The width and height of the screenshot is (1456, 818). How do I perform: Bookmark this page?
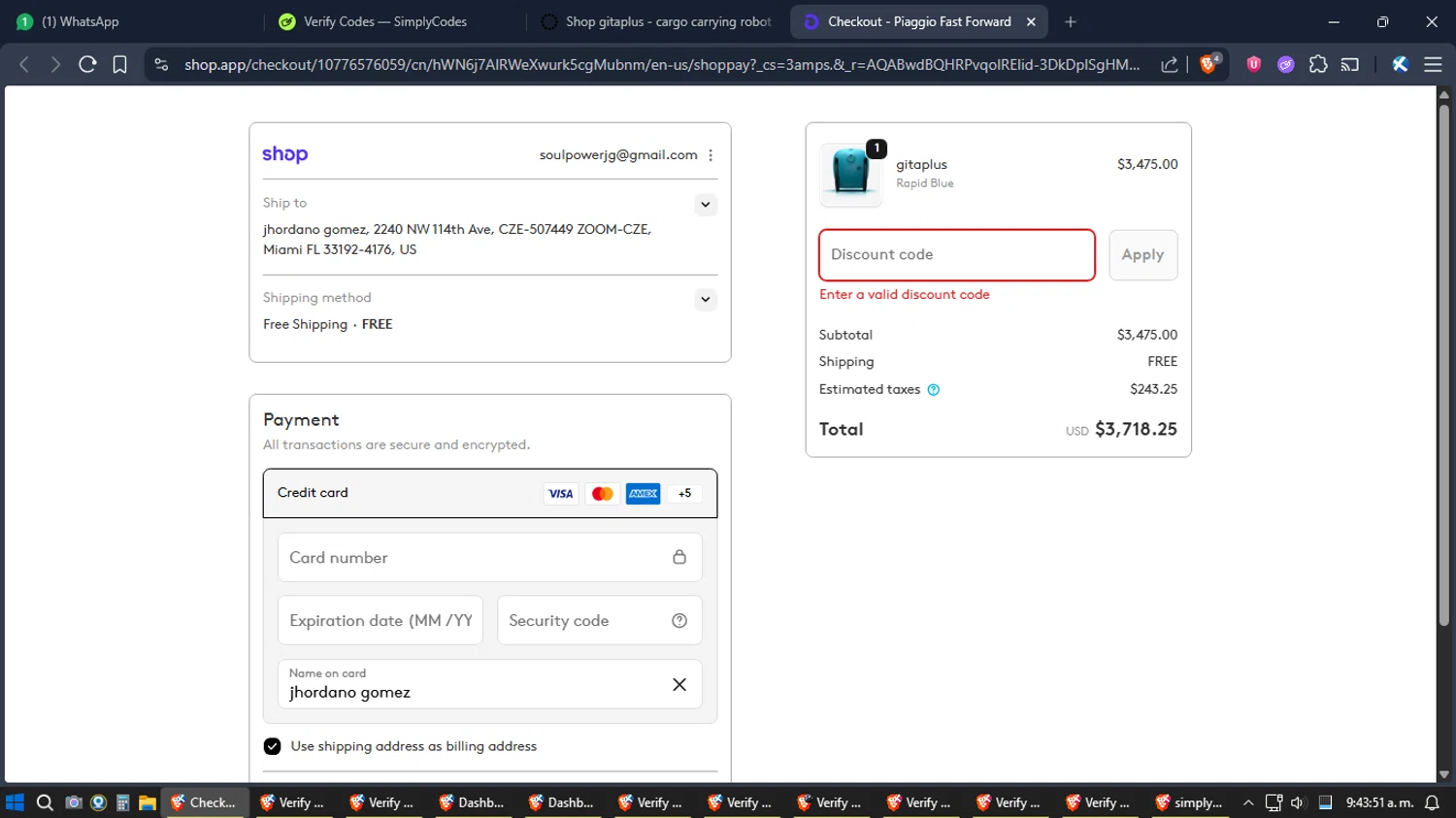(x=119, y=64)
